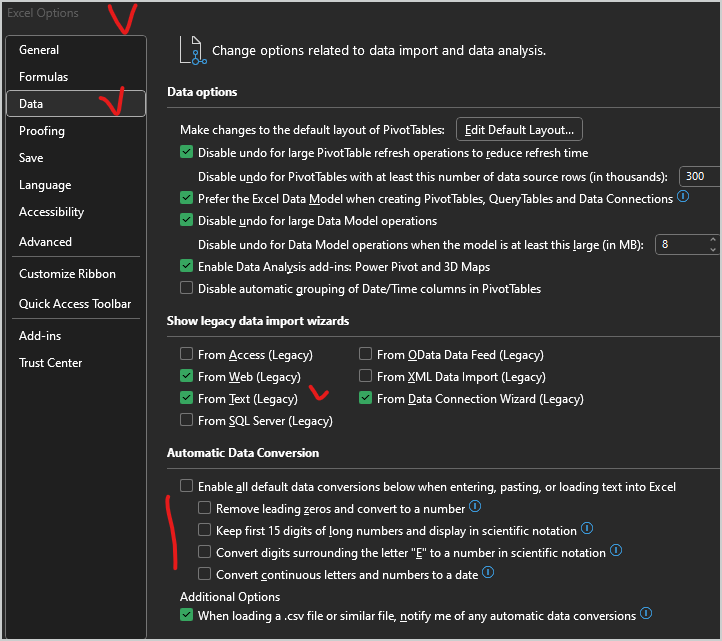Show info for csv conversion notification

(646, 613)
